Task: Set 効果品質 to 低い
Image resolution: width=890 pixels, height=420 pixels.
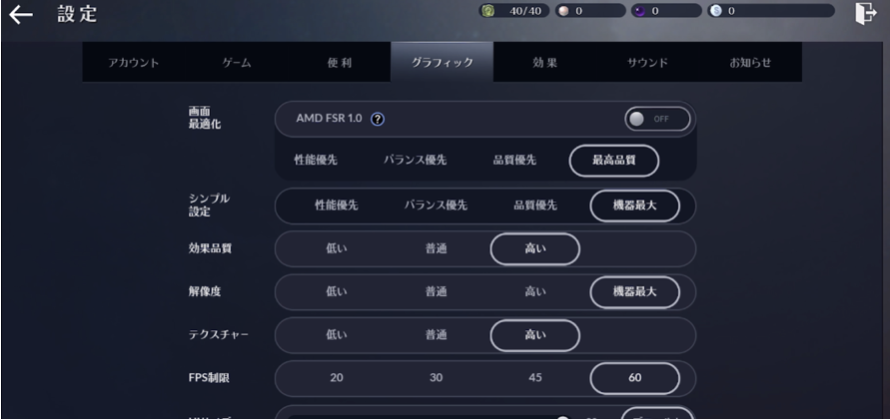Action: tap(336, 249)
